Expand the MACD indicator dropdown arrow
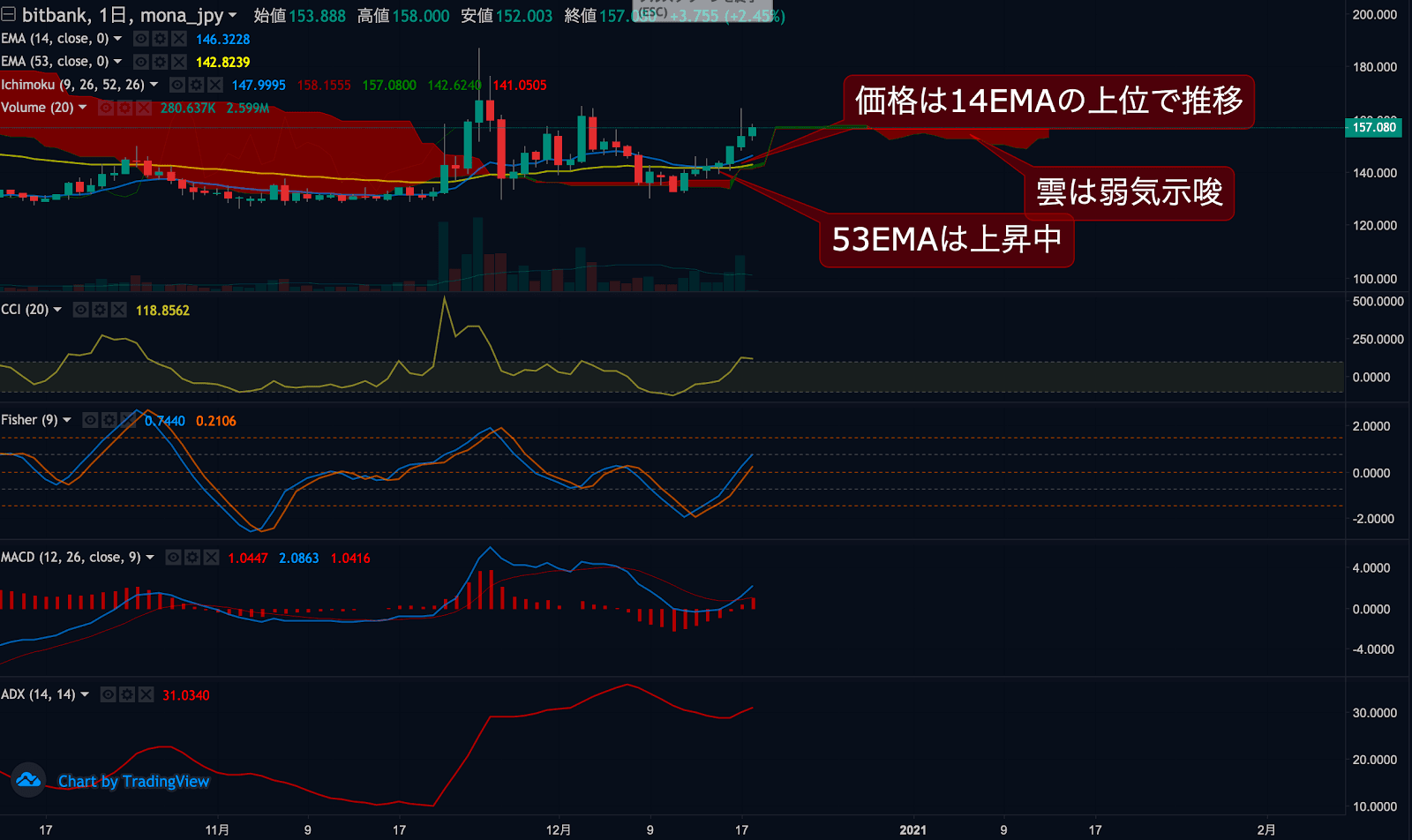This screenshot has height=840, width=1412. 150,557
